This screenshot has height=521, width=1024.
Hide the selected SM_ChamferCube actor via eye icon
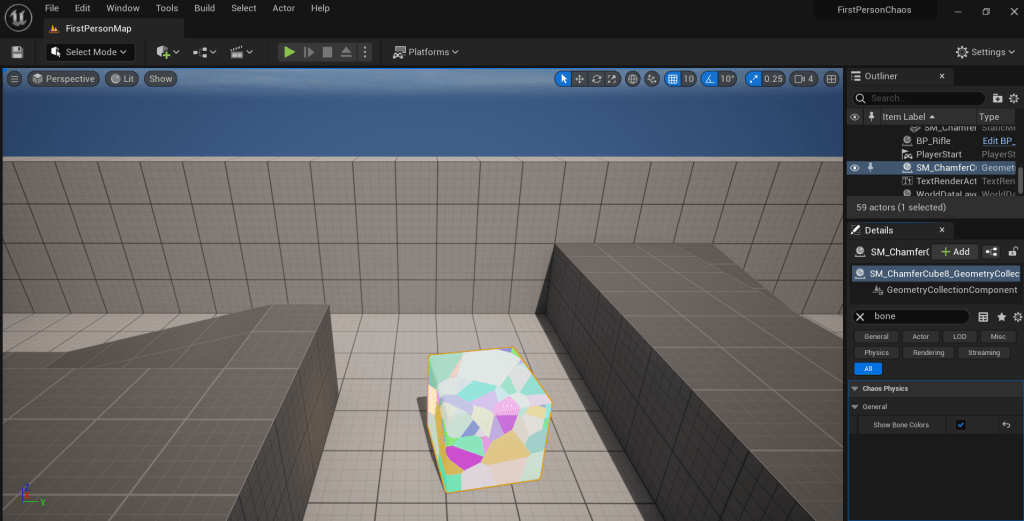point(854,168)
